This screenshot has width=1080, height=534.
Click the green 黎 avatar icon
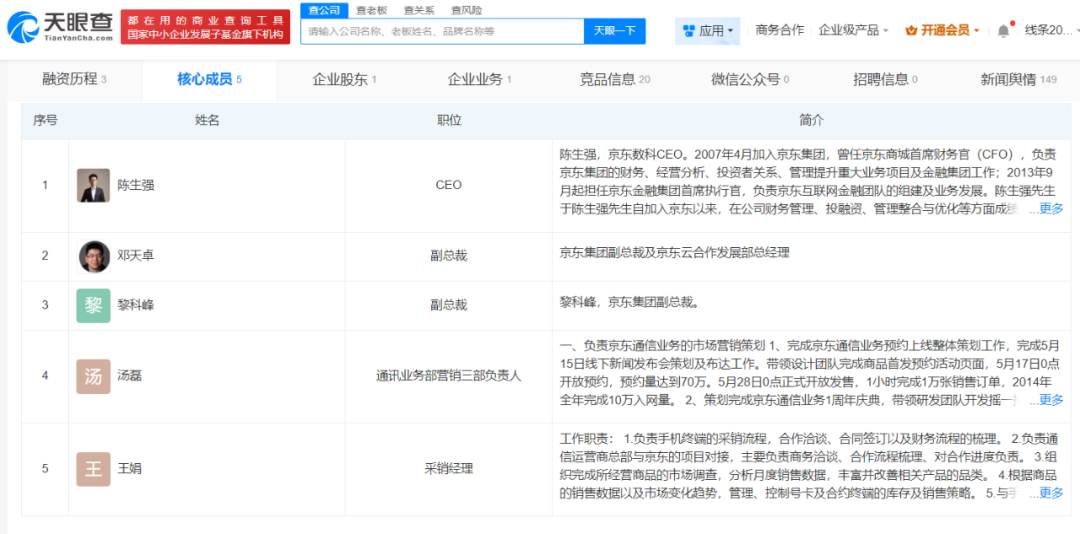93,305
